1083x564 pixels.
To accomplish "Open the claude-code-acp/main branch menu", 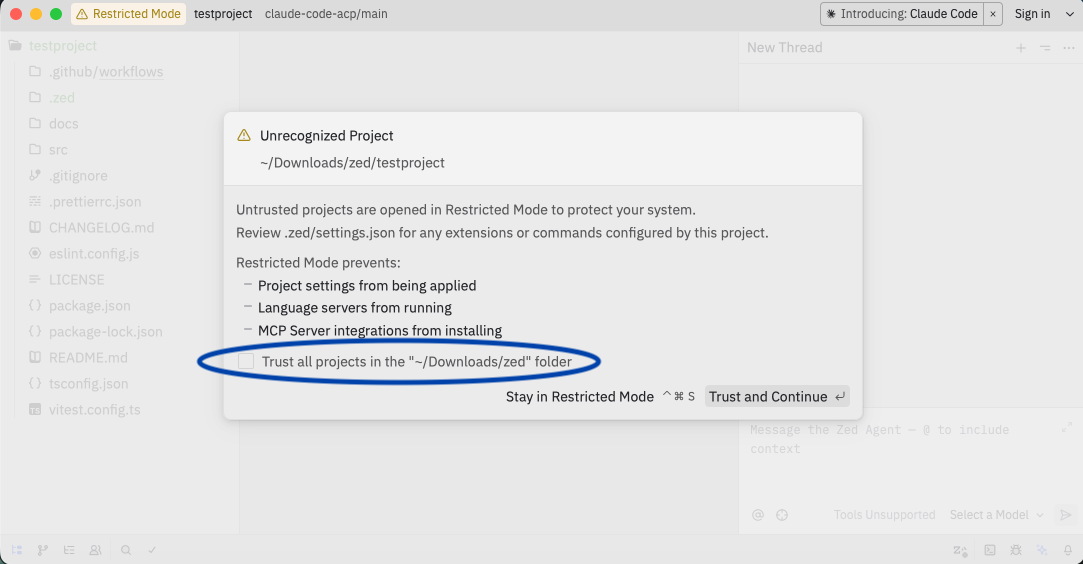I will pyautogui.click(x=326, y=14).
